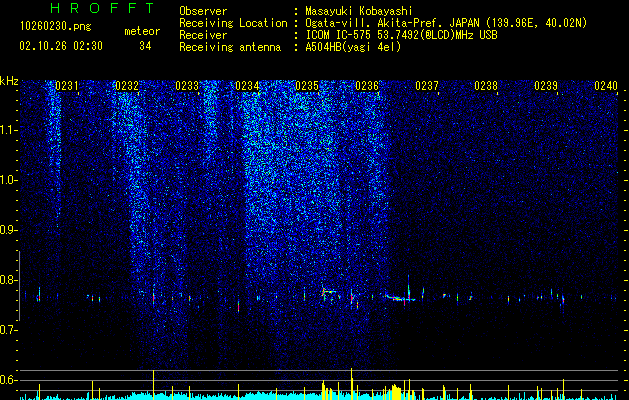
Task: Click the 0233 time marker
Action: [x=187, y=86]
